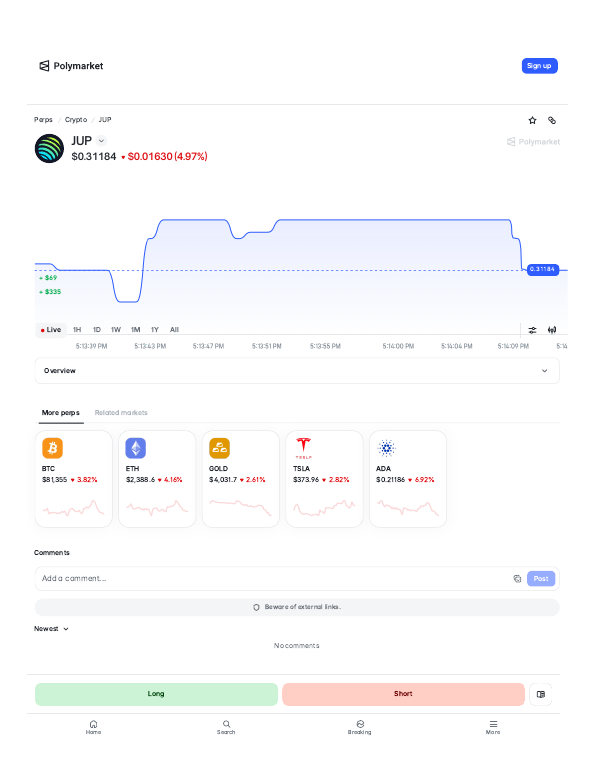Click the 0.31184 price label on chart
The width and height of the screenshot is (595, 770).
542,270
